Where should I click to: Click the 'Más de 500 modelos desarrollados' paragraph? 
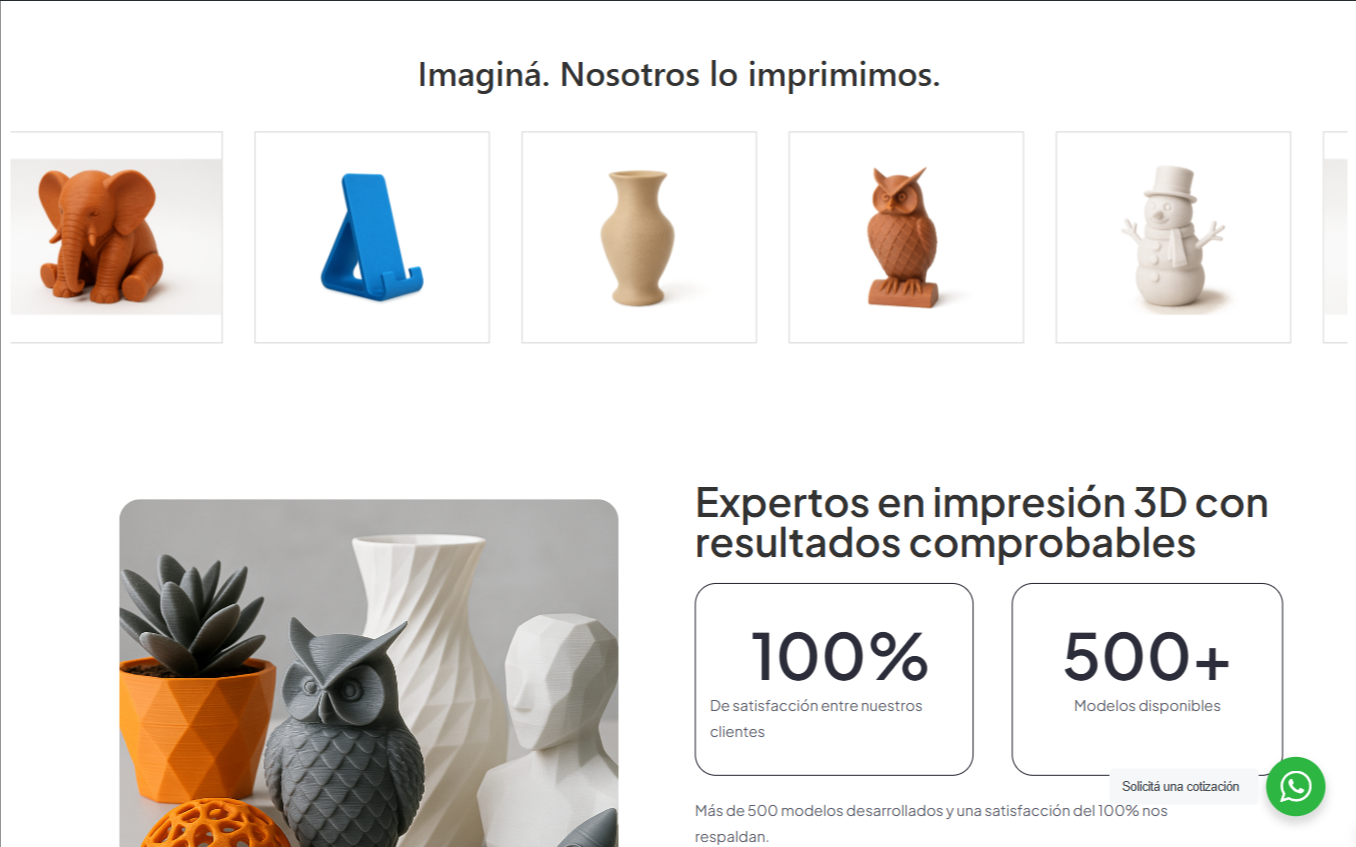point(931,823)
